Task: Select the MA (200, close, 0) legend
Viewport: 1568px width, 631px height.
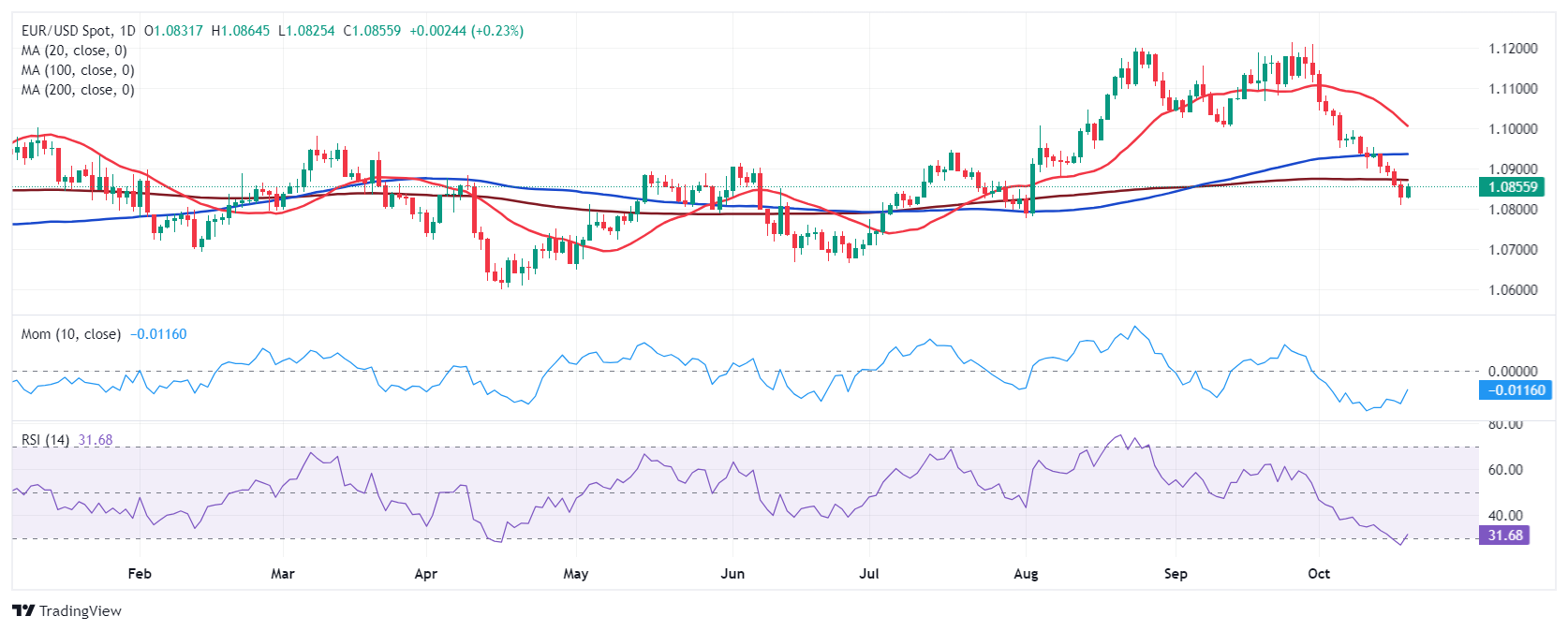Action: coord(78,90)
